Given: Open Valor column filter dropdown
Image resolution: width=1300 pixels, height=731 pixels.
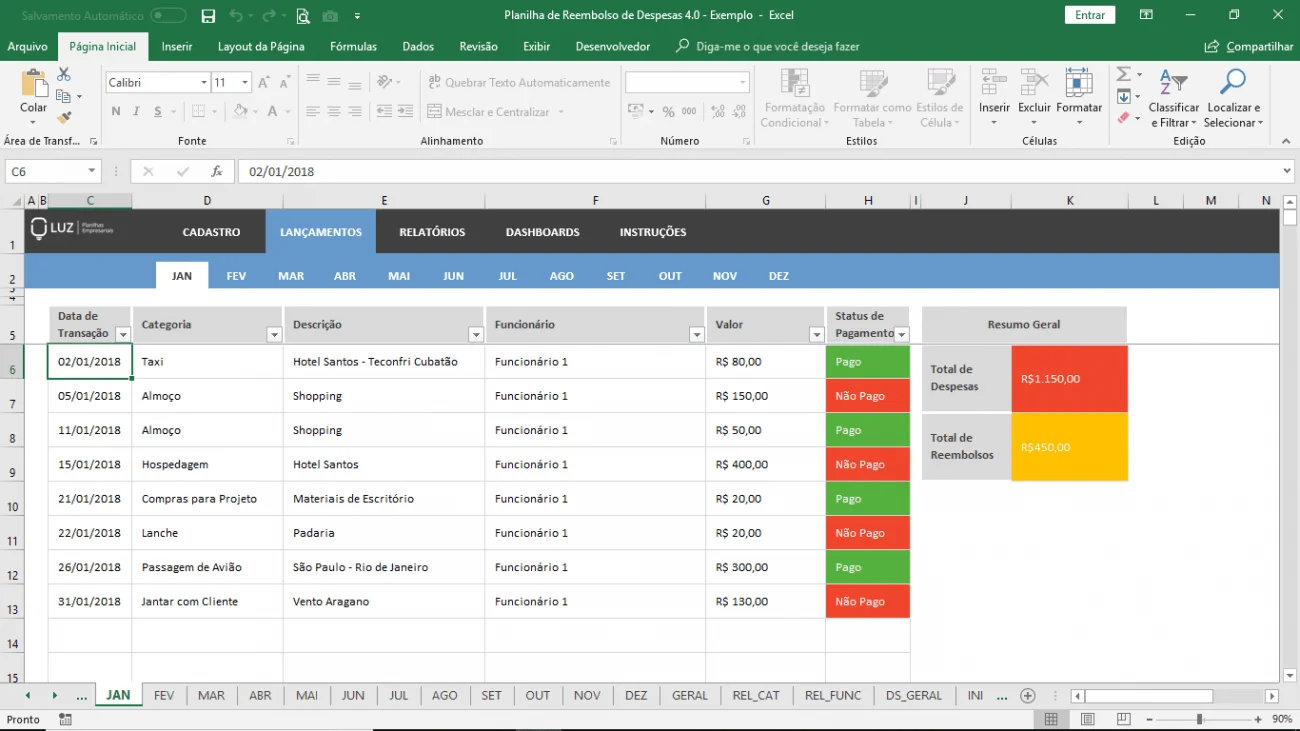Looking at the screenshot, I should [817, 335].
